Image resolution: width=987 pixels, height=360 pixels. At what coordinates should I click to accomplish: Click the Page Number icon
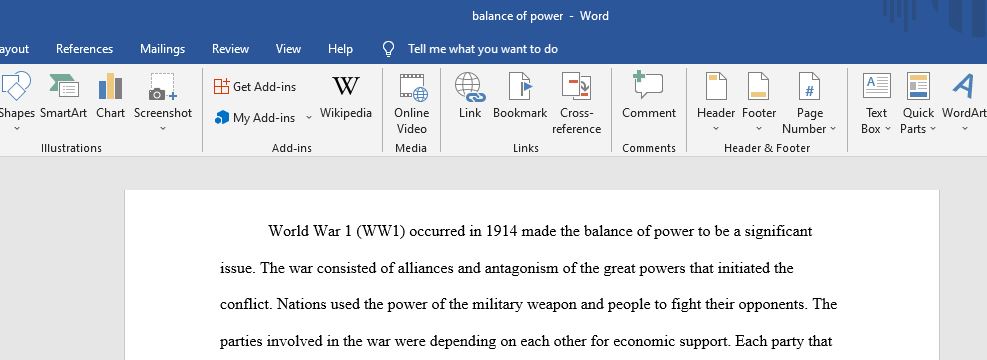point(809,86)
